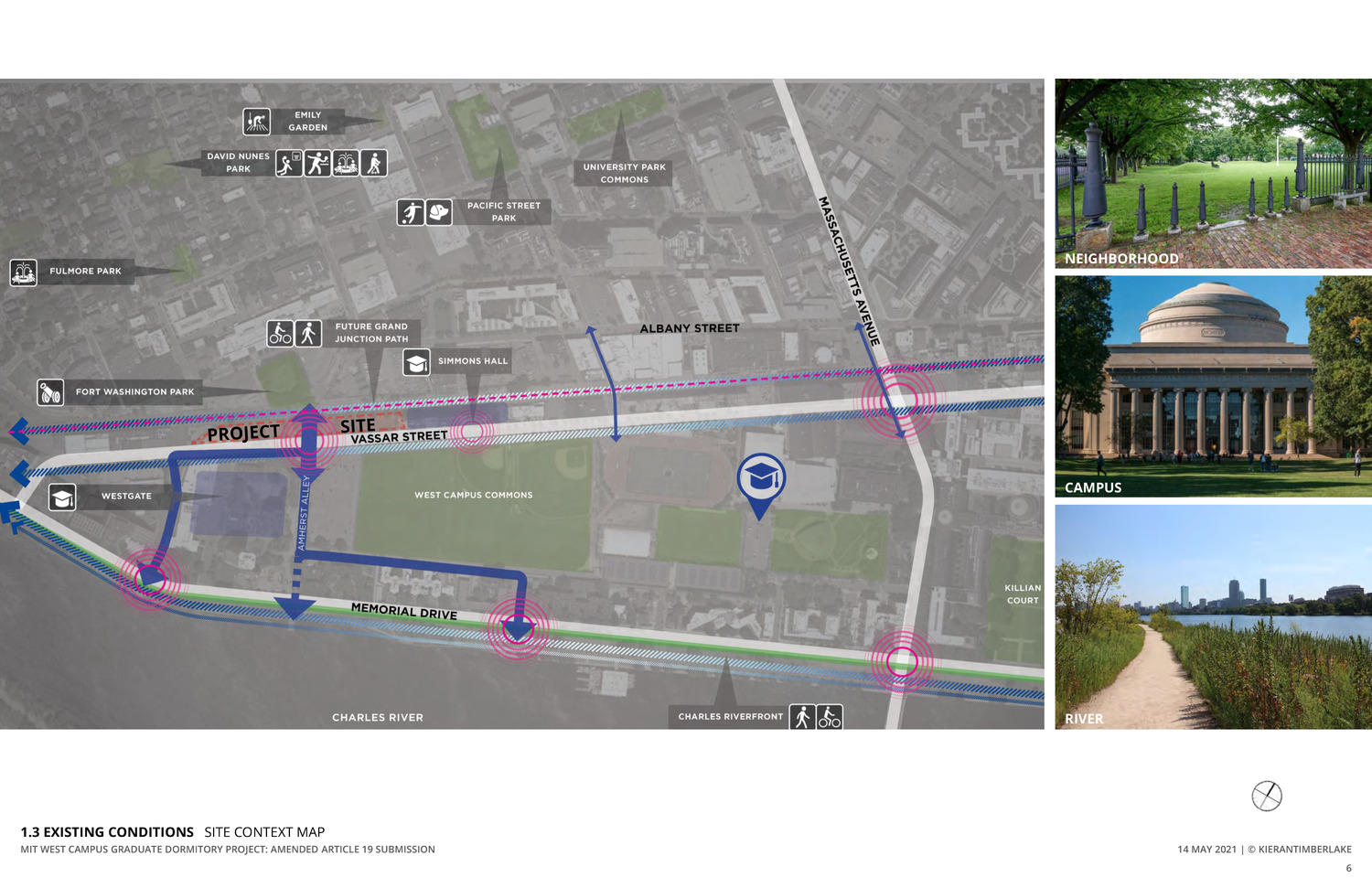This screenshot has height=888, width=1372.
Task: Select the blue campus location pin marker
Action: (761, 479)
